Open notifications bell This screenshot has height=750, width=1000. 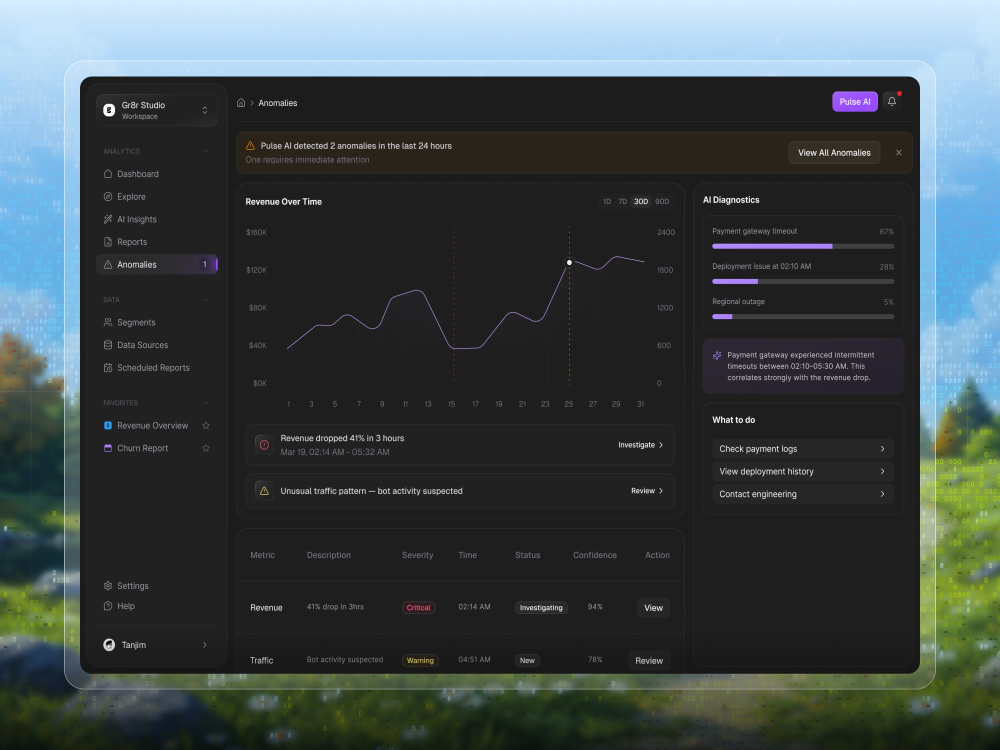click(x=892, y=101)
